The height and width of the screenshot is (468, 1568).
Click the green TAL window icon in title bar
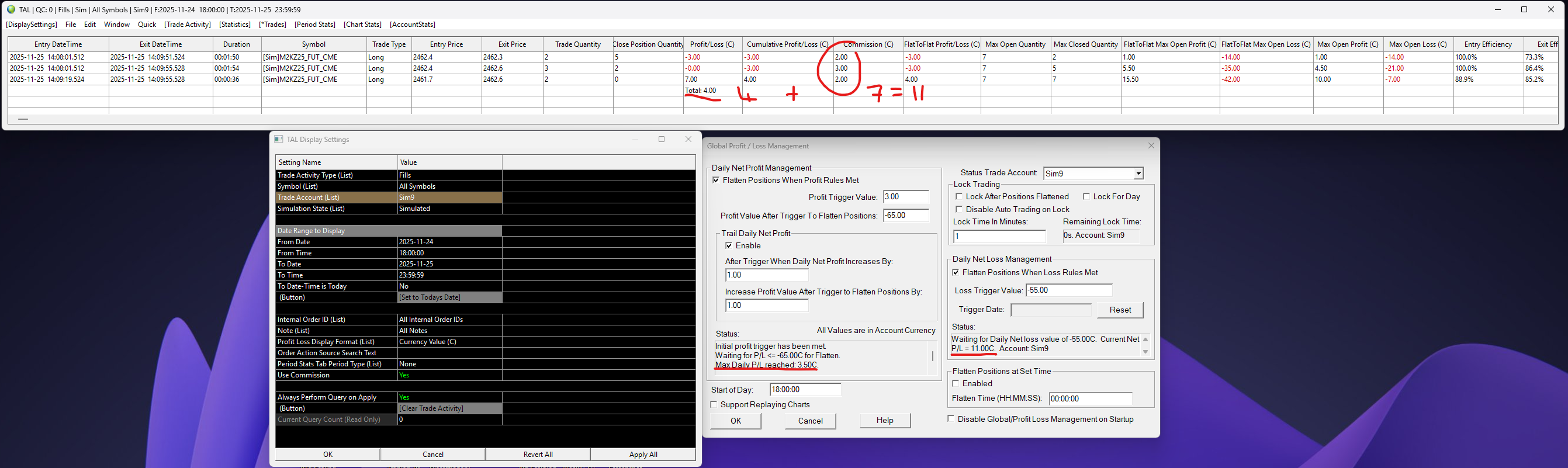[x=11, y=10]
